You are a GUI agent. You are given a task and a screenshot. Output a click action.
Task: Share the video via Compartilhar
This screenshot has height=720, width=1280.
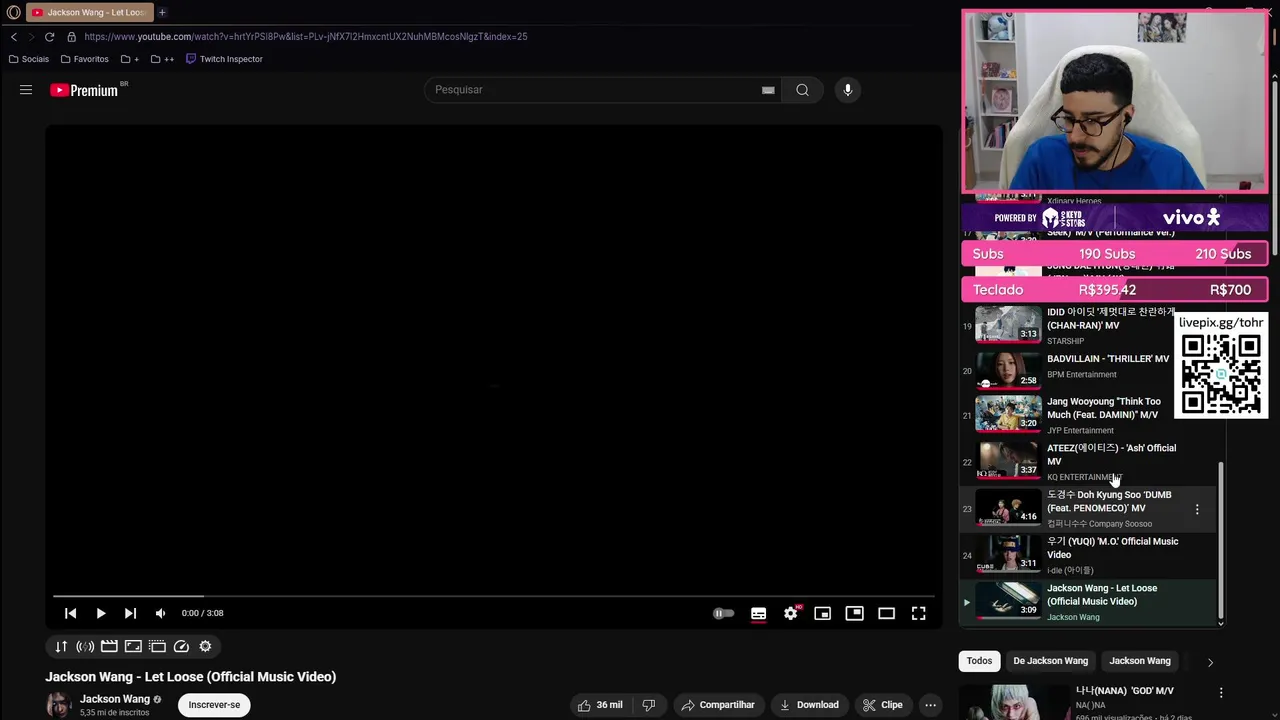[718, 705]
